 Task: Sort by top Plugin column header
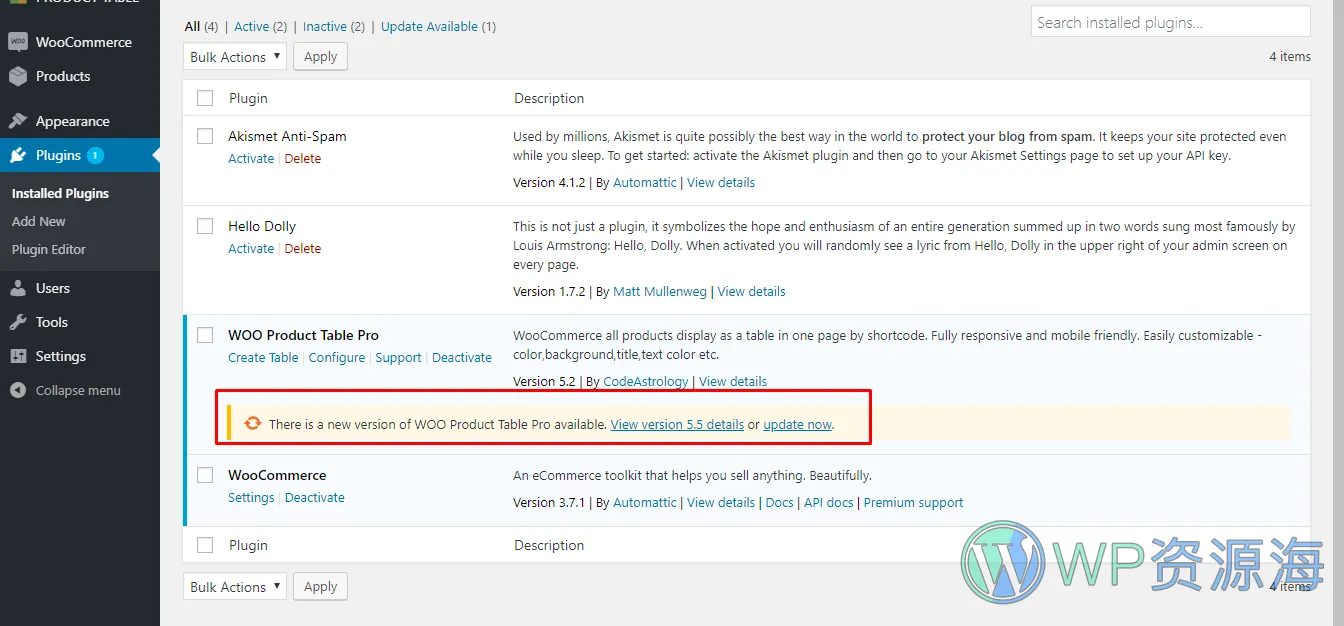click(248, 98)
